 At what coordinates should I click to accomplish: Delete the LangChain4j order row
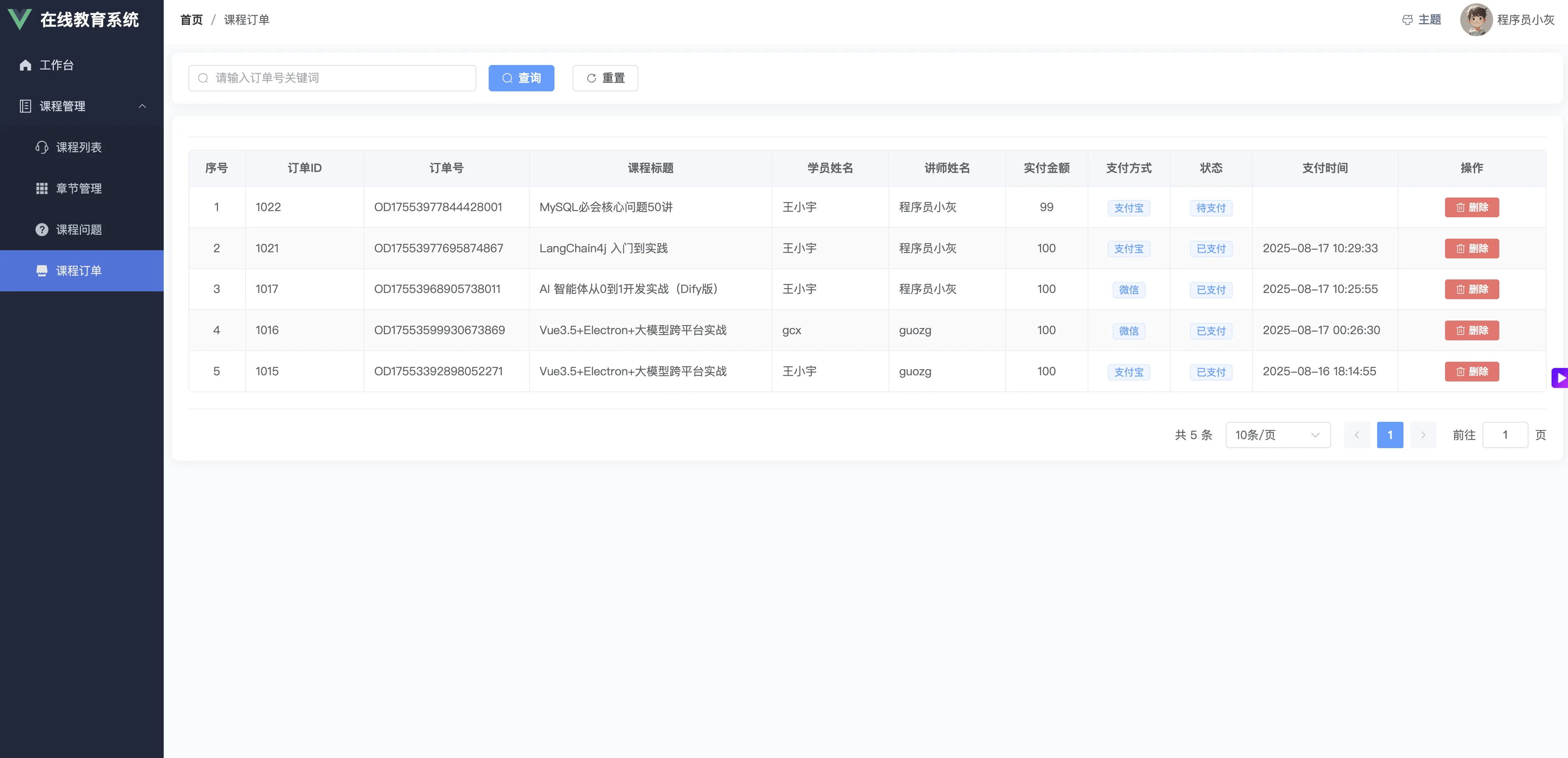coord(1471,249)
